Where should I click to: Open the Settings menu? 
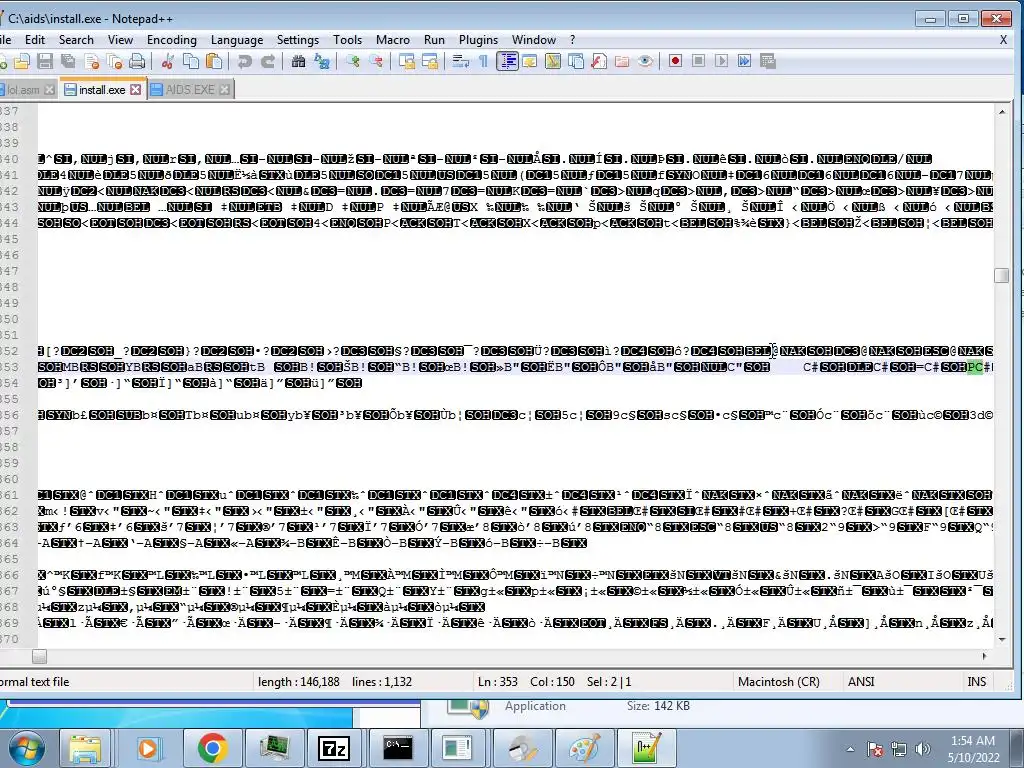pyautogui.click(x=298, y=40)
